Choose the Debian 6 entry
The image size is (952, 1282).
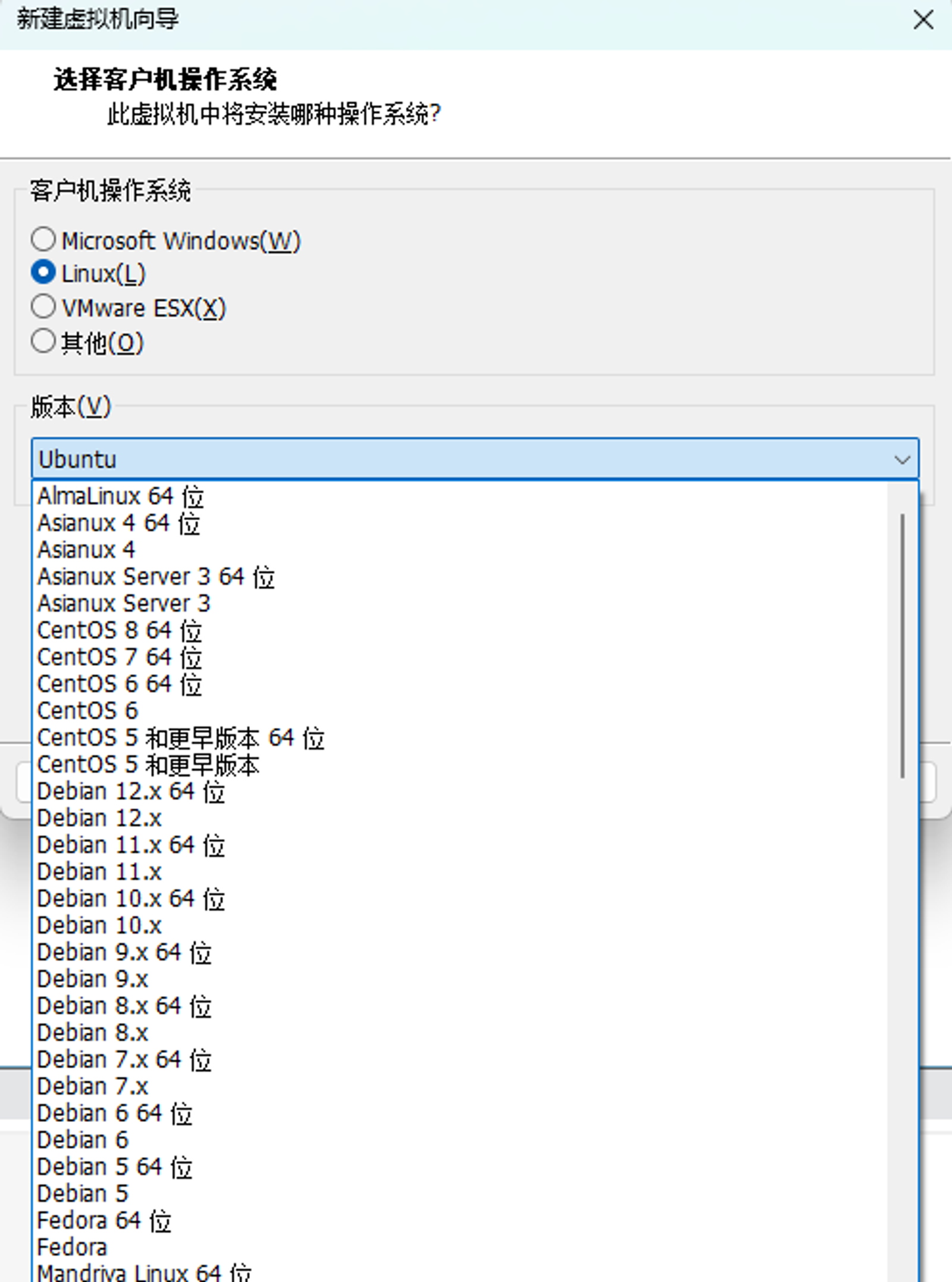pos(459,1140)
